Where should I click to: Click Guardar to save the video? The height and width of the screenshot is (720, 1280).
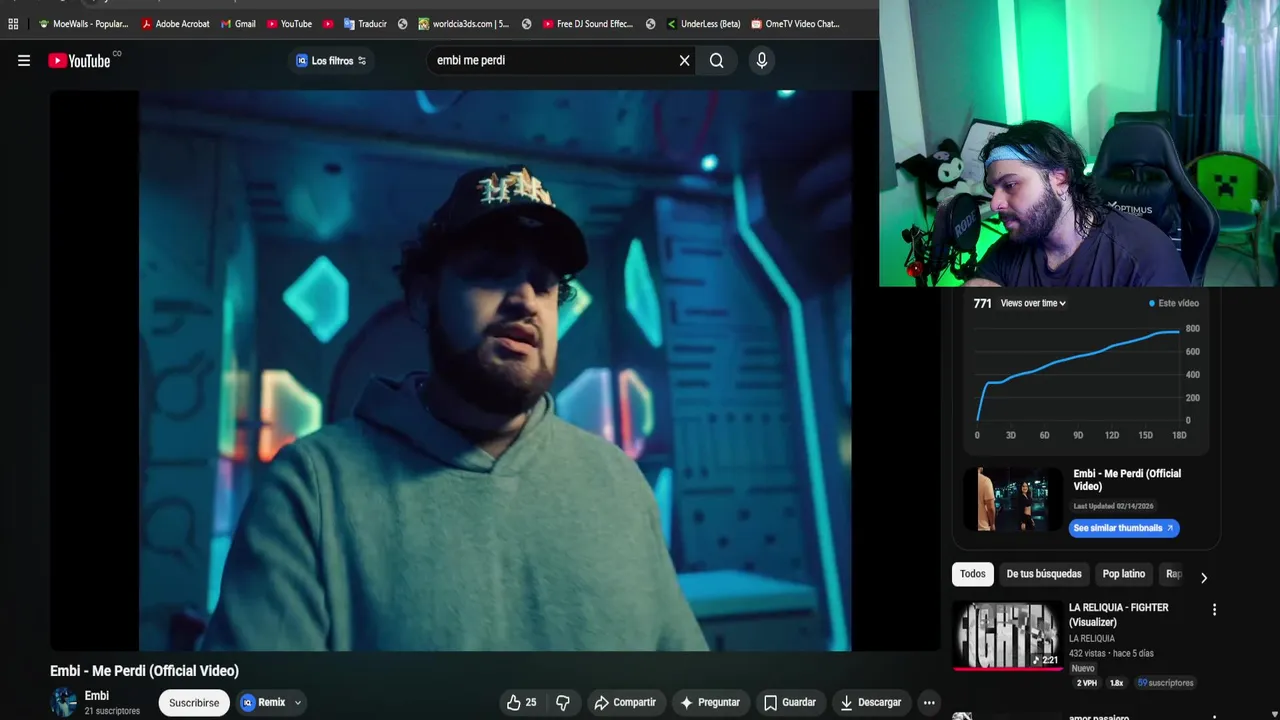pyautogui.click(x=790, y=703)
